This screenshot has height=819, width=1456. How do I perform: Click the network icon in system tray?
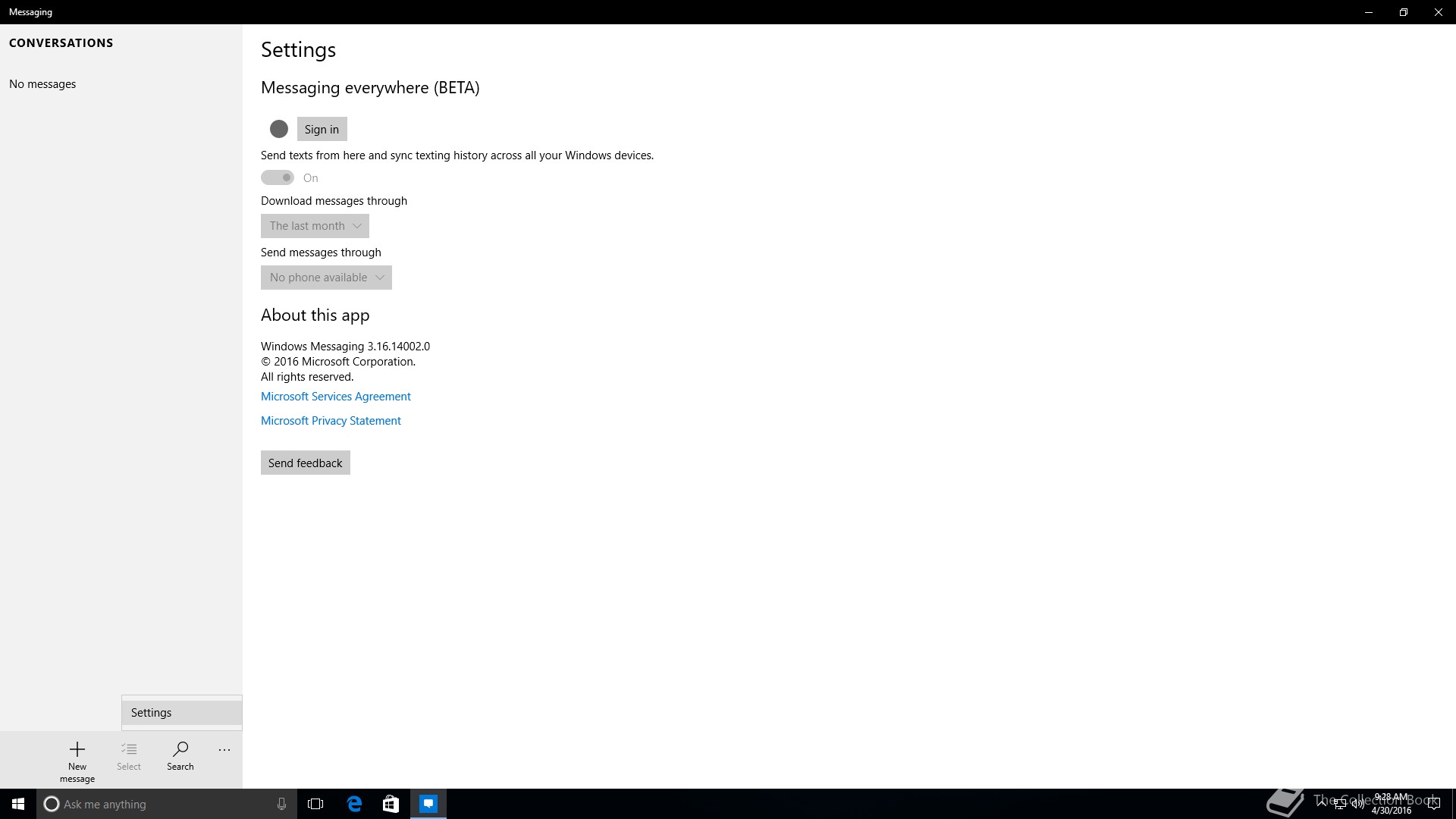pyautogui.click(x=1340, y=805)
